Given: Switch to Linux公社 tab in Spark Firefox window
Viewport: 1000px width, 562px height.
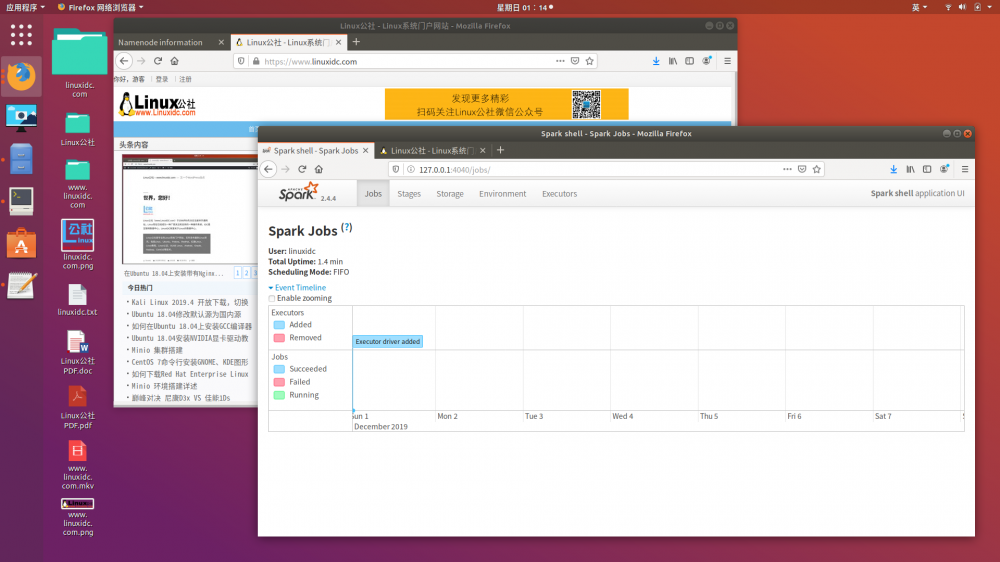Looking at the screenshot, I should pos(432,151).
